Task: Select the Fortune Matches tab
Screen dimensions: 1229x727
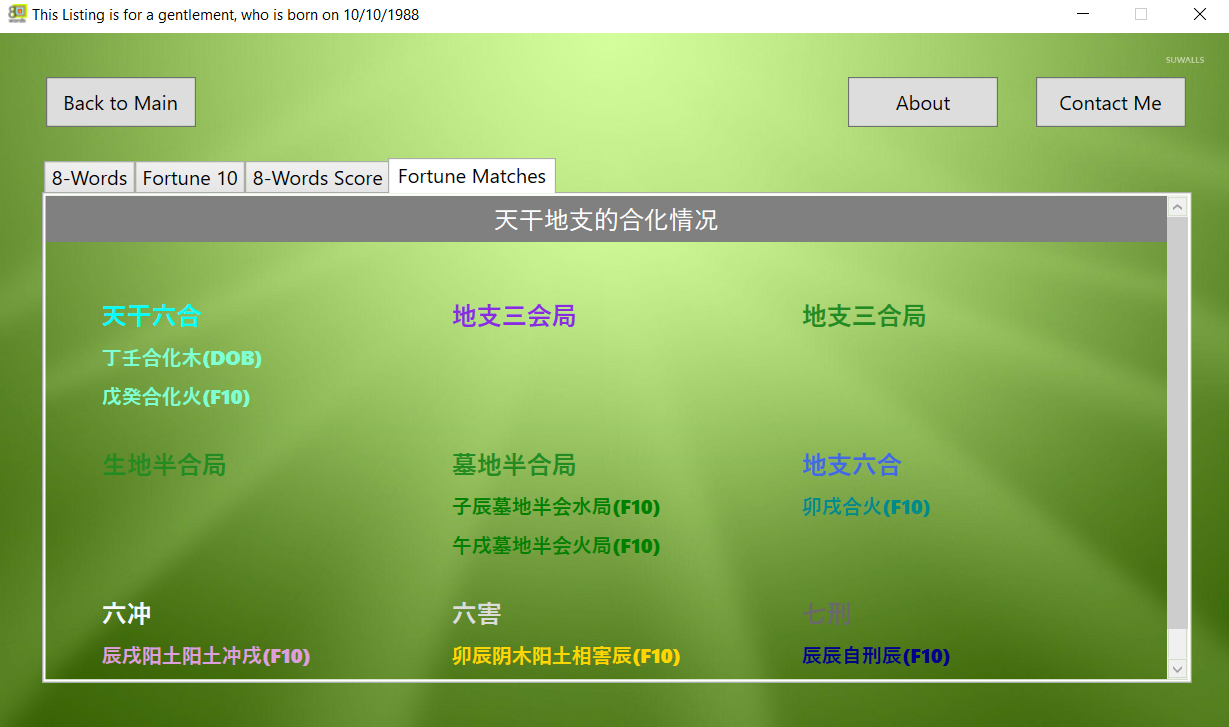Action: click(x=472, y=176)
